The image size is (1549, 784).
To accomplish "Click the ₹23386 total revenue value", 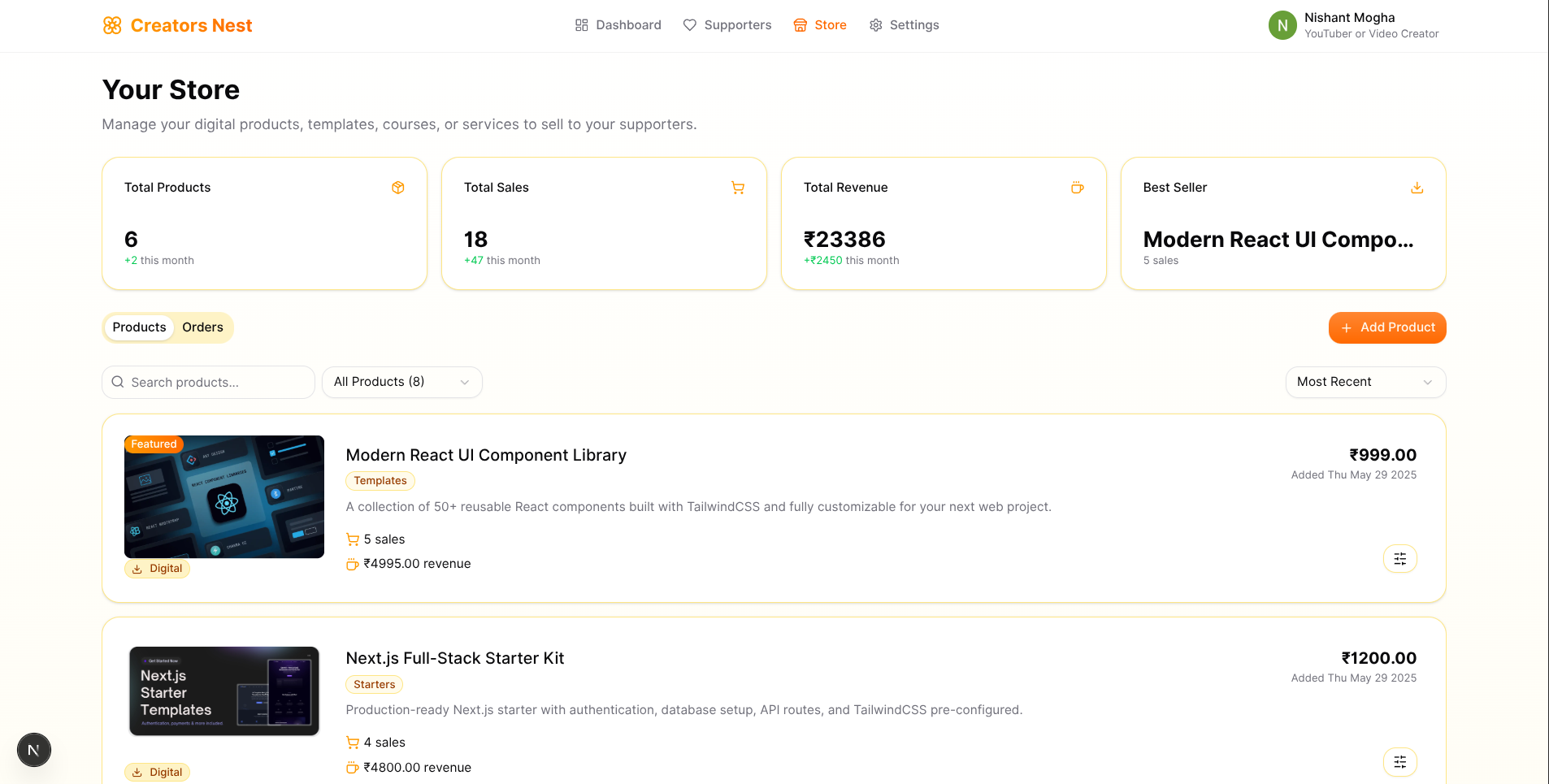I will coord(844,240).
